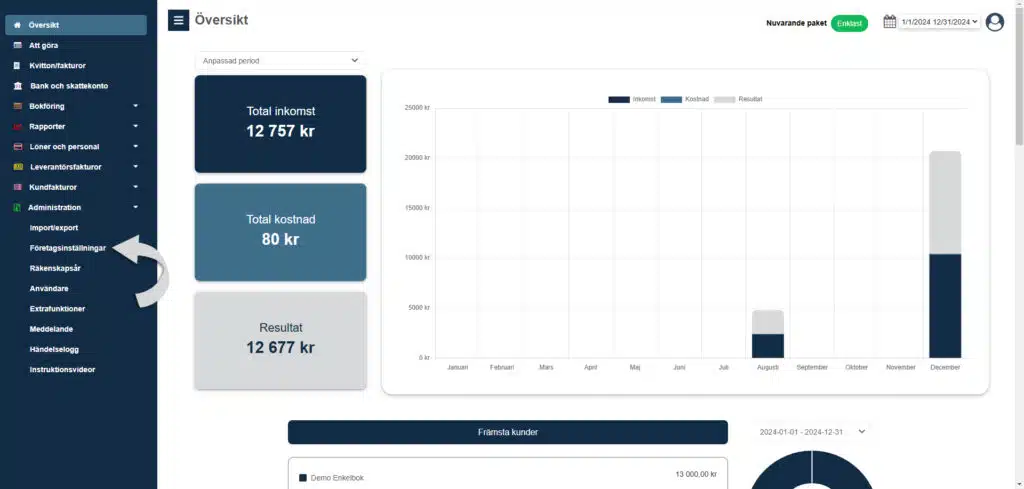The height and width of the screenshot is (489, 1024).
Task: Click the Nuvarande paket label
Action: click(796, 23)
